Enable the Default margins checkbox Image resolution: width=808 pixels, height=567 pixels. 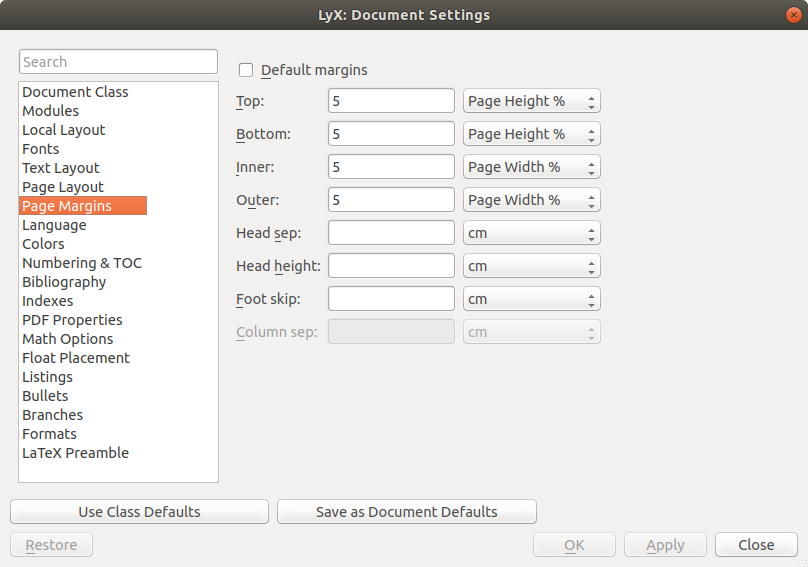click(x=246, y=70)
